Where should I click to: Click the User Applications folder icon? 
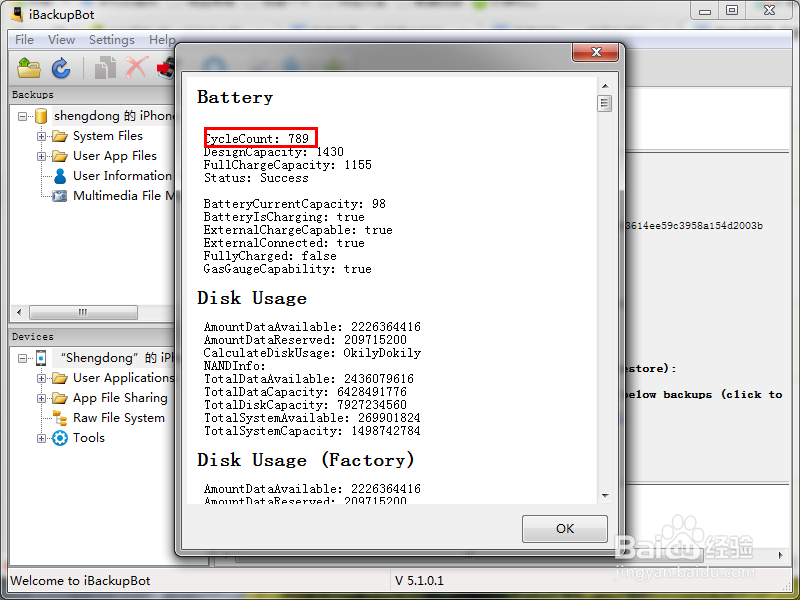60,378
